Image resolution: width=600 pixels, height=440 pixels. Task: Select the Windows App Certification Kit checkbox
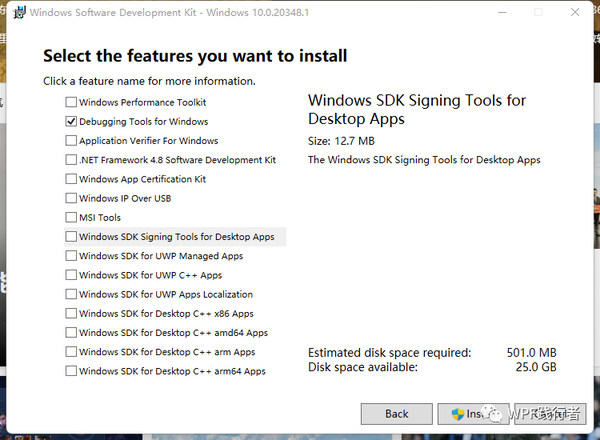pos(71,179)
